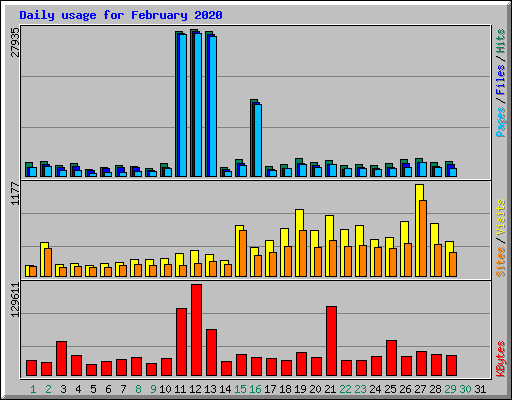Click day 1 on the x-axis
This screenshot has width=512, height=400.
tap(33, 389)
